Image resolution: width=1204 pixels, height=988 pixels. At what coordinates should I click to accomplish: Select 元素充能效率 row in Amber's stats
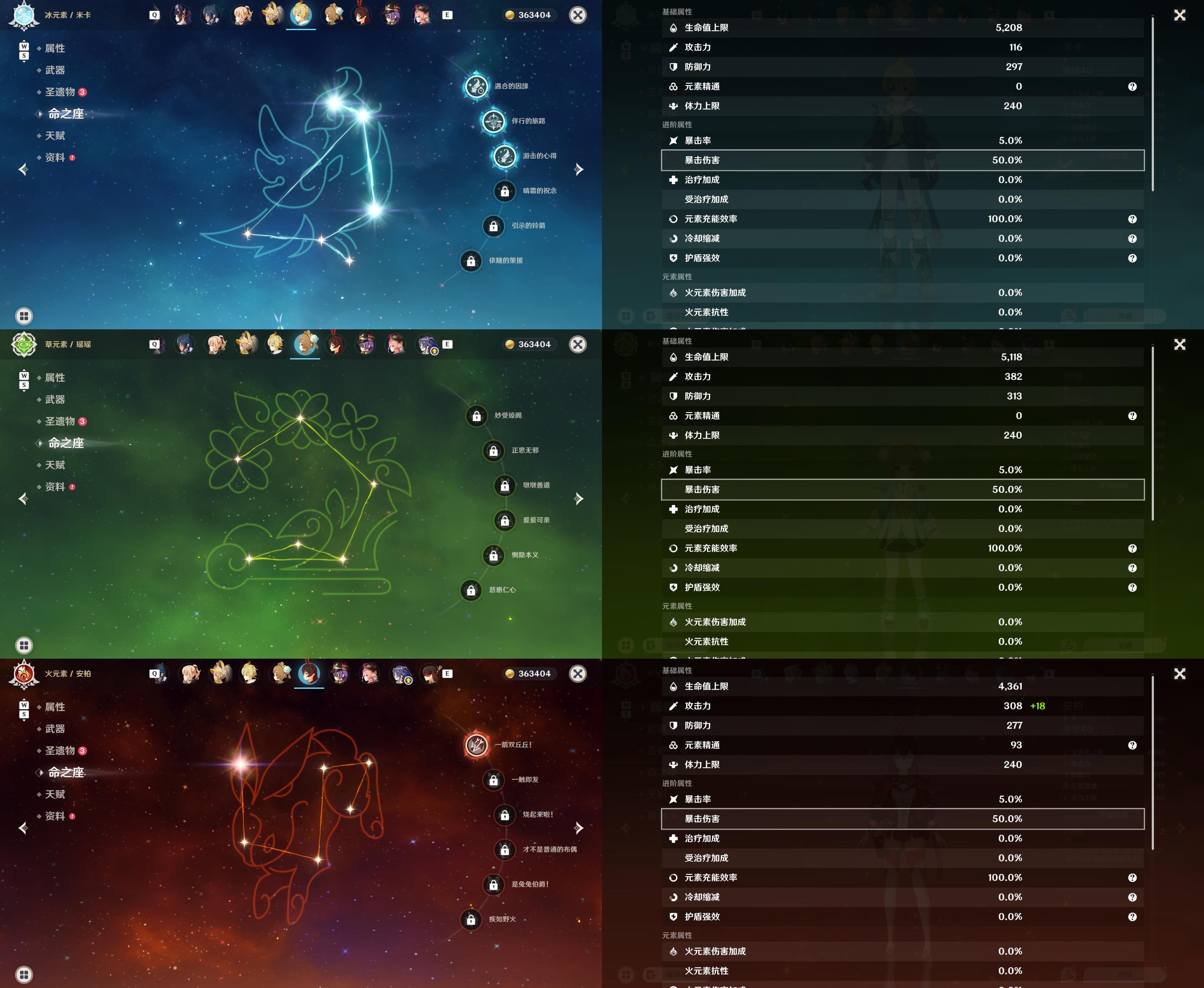point(902,878)
